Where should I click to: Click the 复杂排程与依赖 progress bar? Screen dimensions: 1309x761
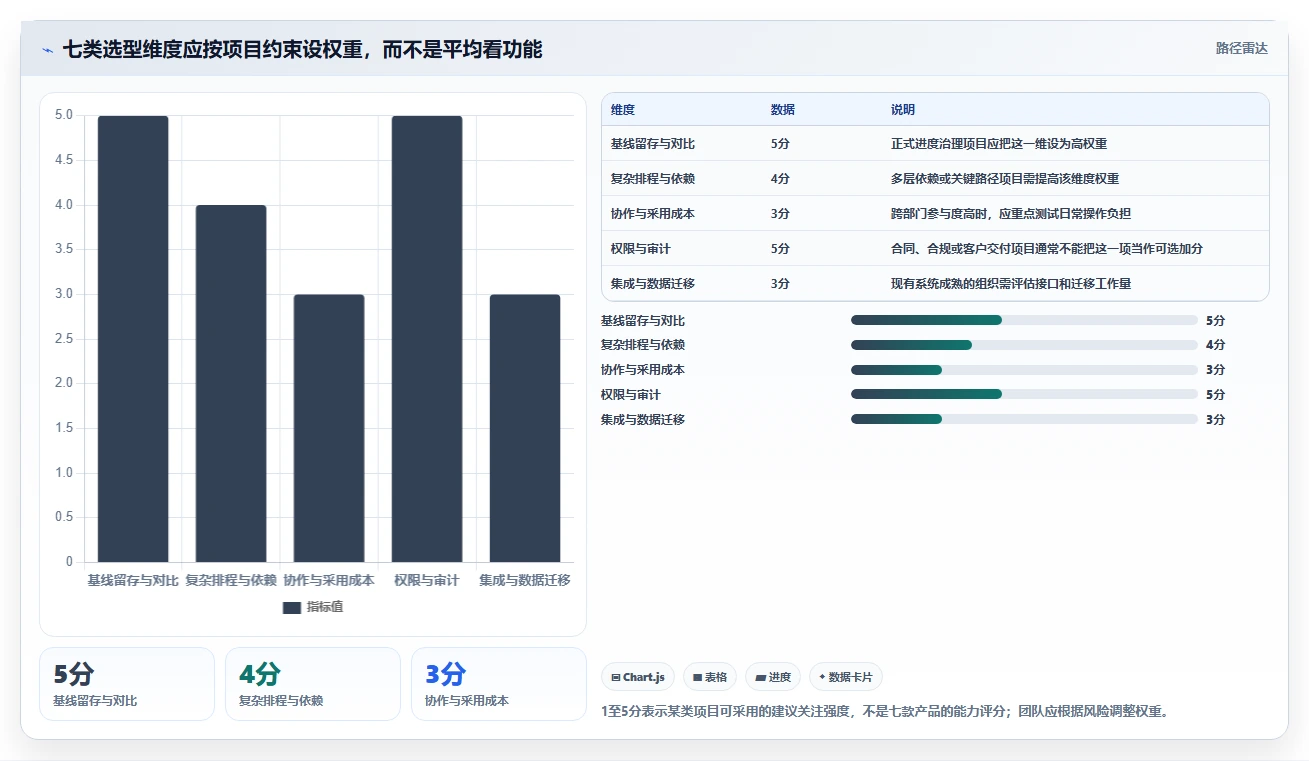click(x=1024, y=345)
